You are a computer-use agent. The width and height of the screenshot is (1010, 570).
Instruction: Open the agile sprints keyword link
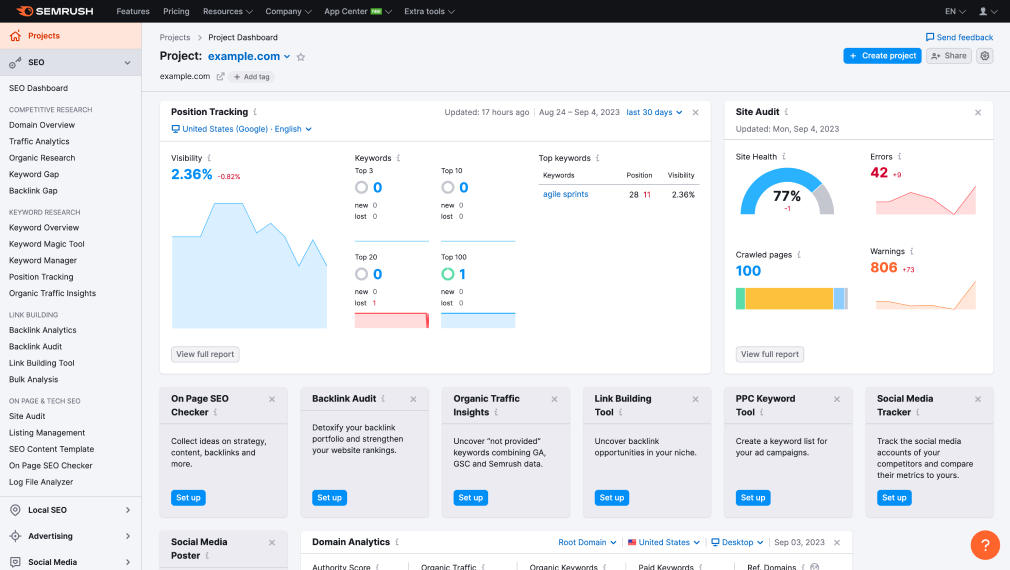[565, 194]
